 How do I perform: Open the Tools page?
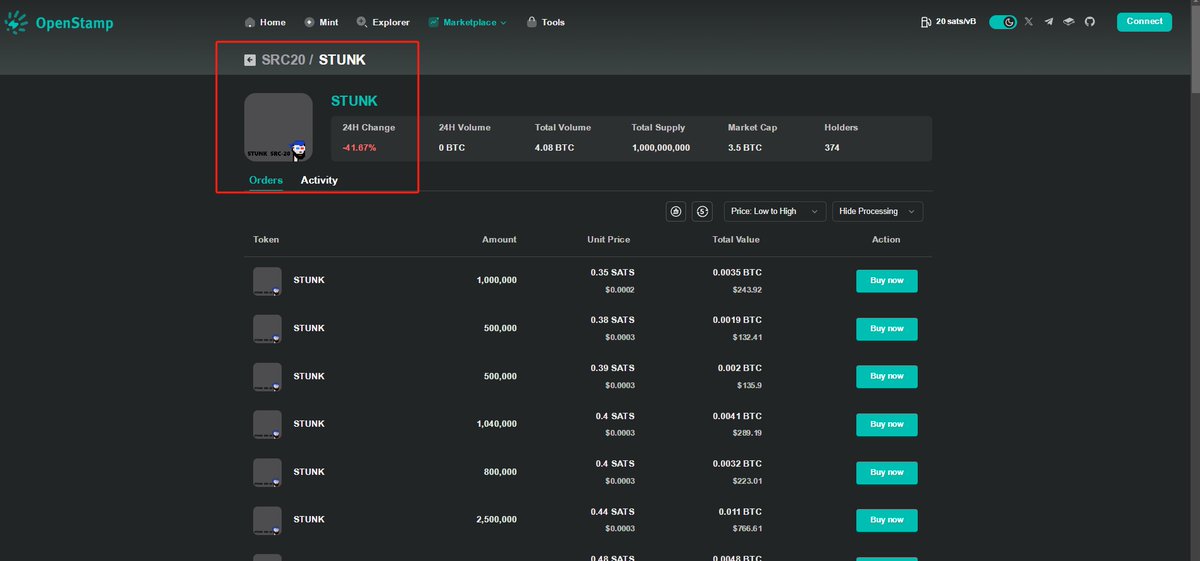click(x=553, y=22)
